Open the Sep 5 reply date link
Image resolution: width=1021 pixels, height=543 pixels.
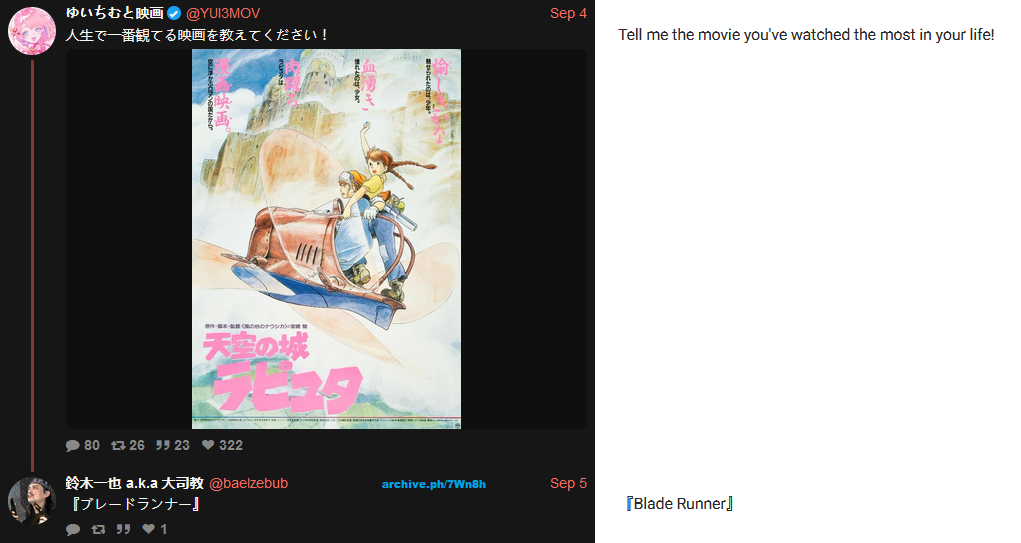click(x=568, y=483)
